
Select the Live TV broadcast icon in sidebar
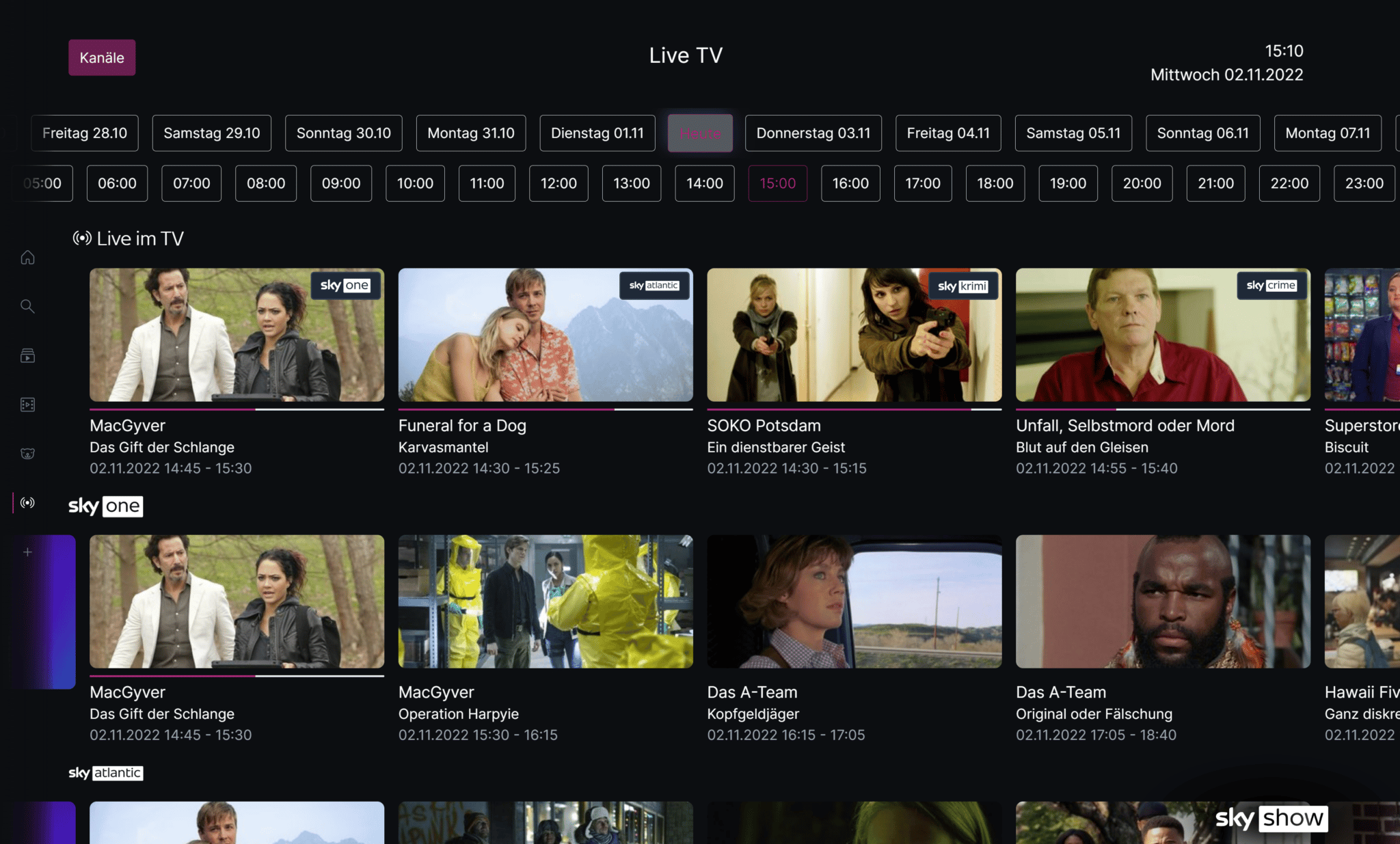click(27, 503)
